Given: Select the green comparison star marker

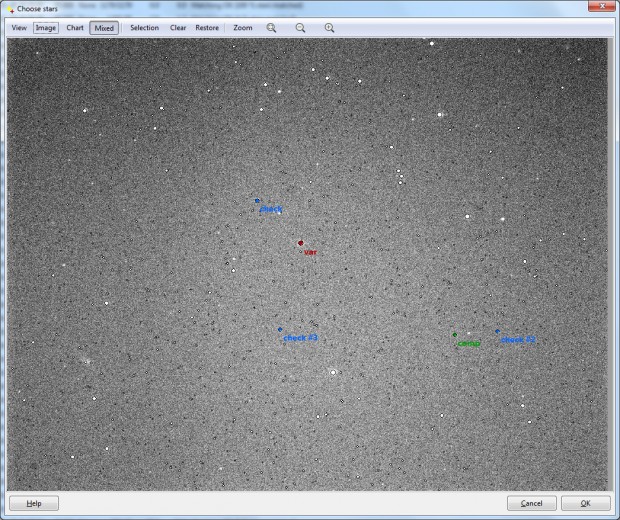Looking at the screenshot, I should (x=455, y=335).
